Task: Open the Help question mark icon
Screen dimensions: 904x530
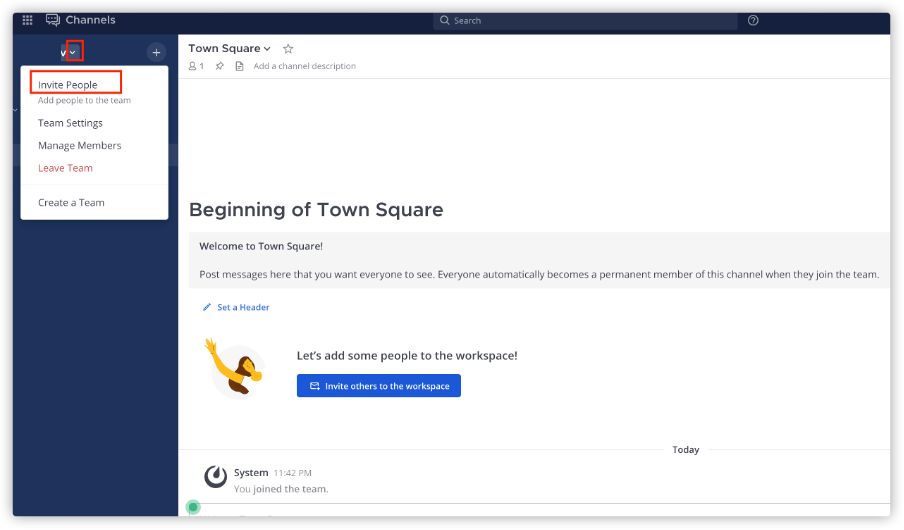Action: point(753,20)
